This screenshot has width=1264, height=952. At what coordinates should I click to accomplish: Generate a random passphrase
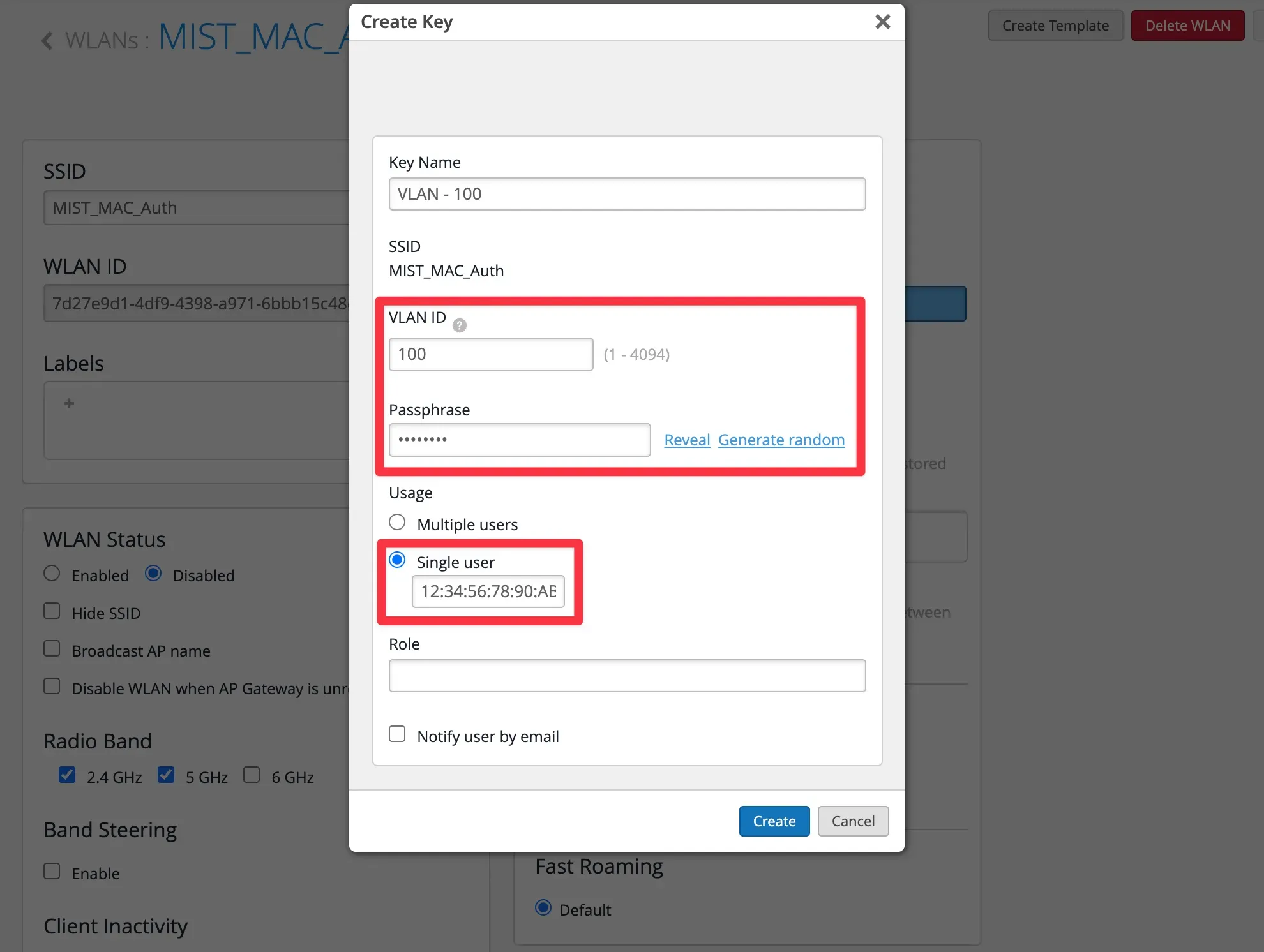click(x=781, y=440)
